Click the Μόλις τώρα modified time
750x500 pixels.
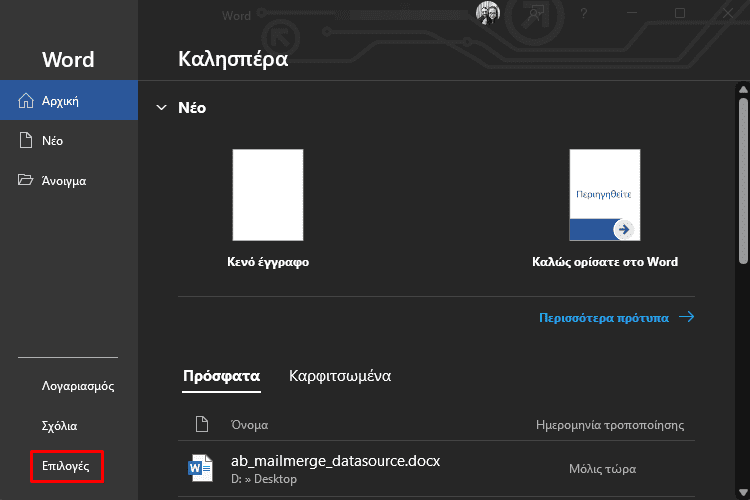pos(602,469)
